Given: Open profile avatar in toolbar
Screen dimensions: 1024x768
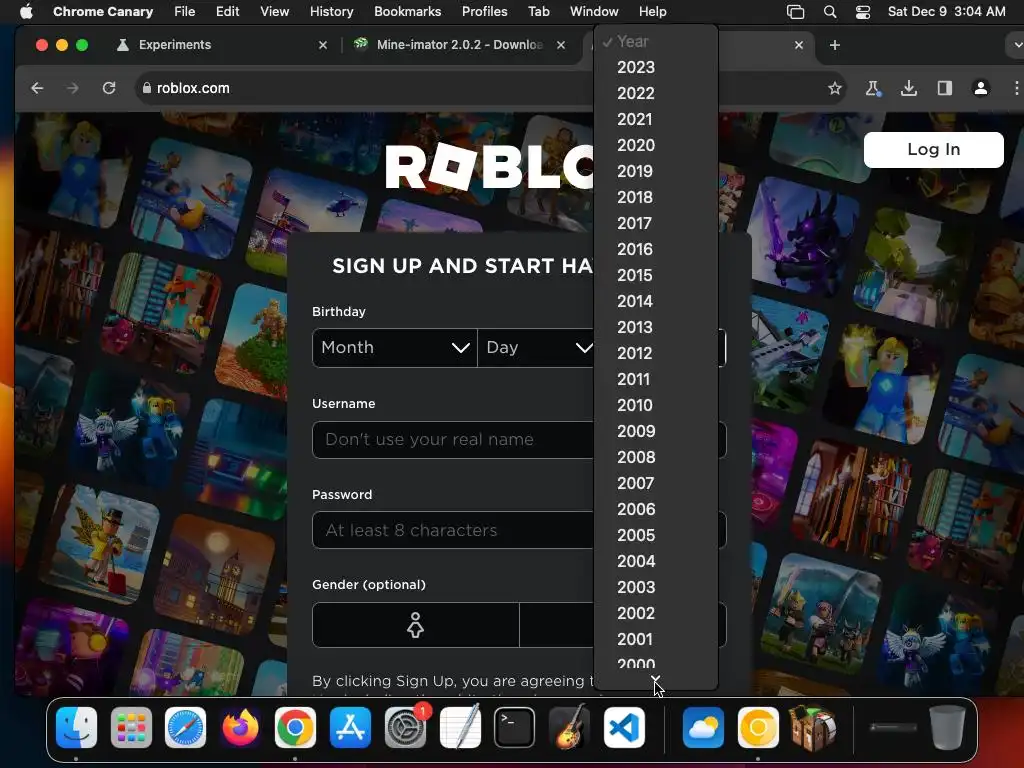Looking at the screenshot, I should click(980, 88).
